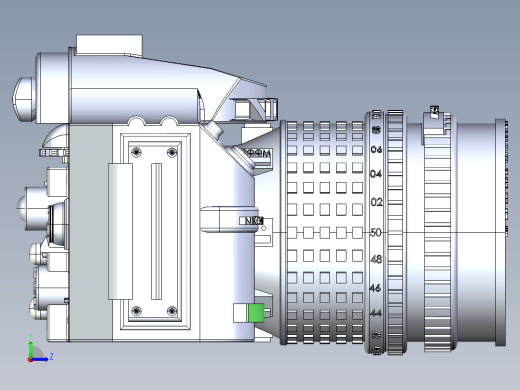Click the blue Z axis of orientation triad
Viewport: 520px width, 390px height.
pos(39,359)
